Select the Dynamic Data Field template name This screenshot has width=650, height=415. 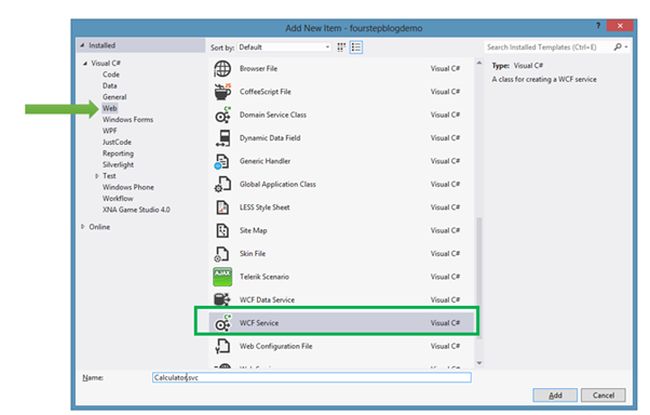[270, 138]
